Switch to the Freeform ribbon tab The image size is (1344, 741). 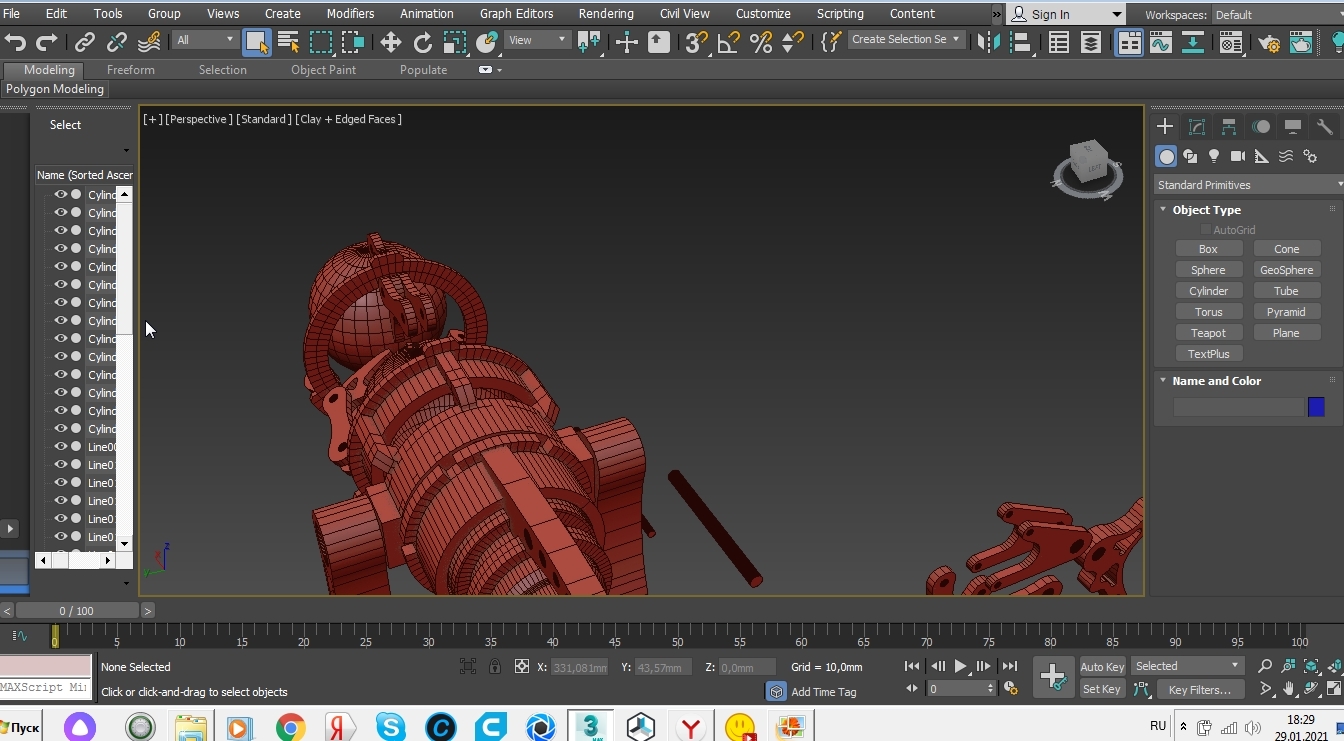point(131,70)
